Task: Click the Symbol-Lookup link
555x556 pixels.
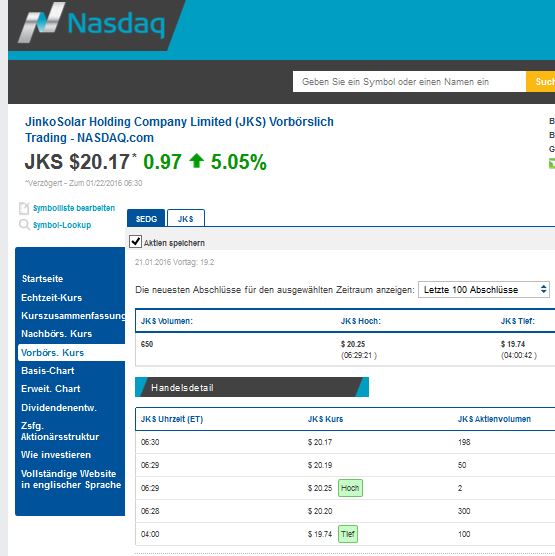Action: tap(62, 225)
